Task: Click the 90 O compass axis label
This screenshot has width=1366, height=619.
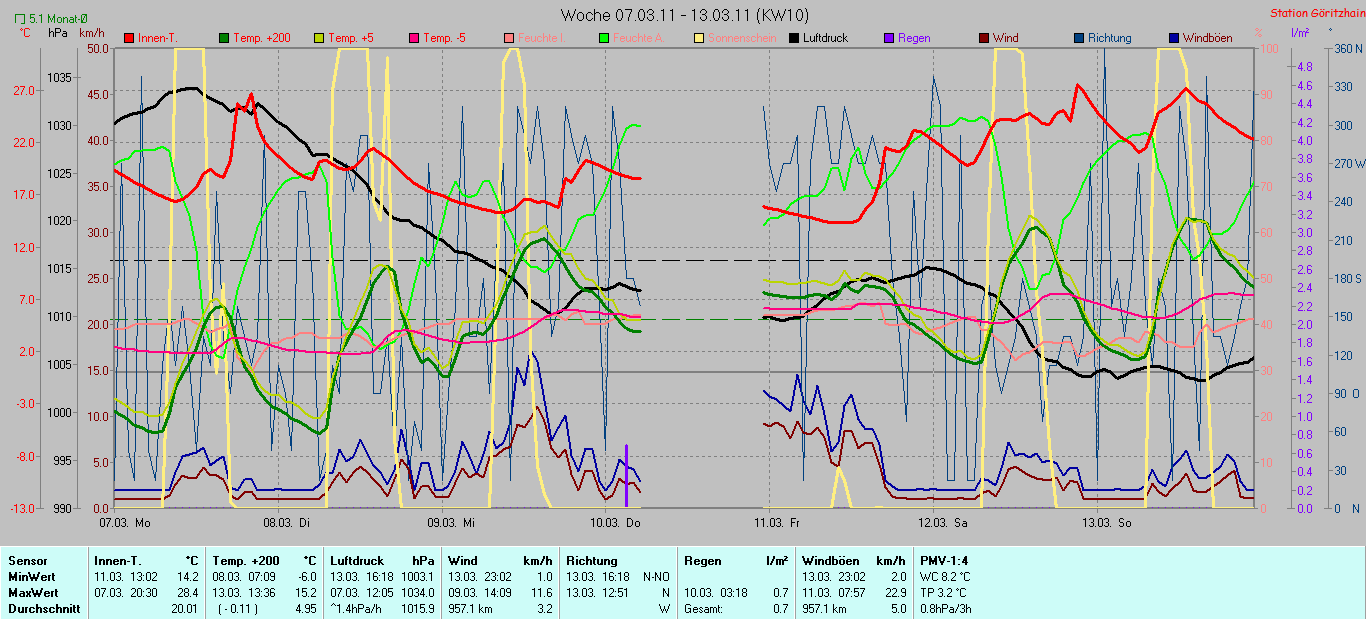Action: pos(1346,393)
